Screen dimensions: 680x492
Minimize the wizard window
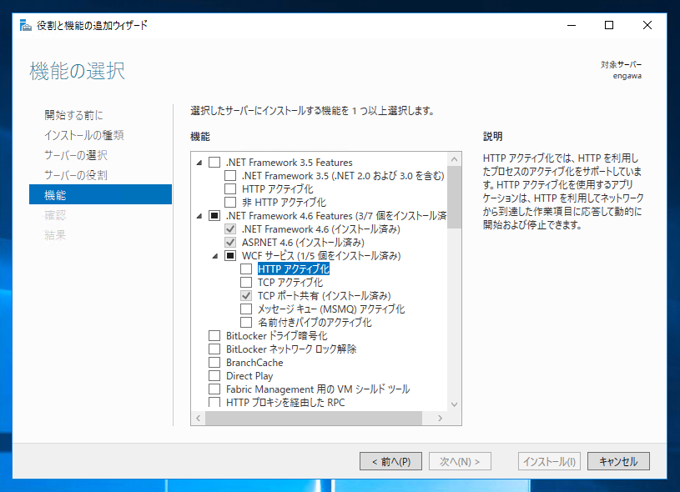(x=572, y=25)
